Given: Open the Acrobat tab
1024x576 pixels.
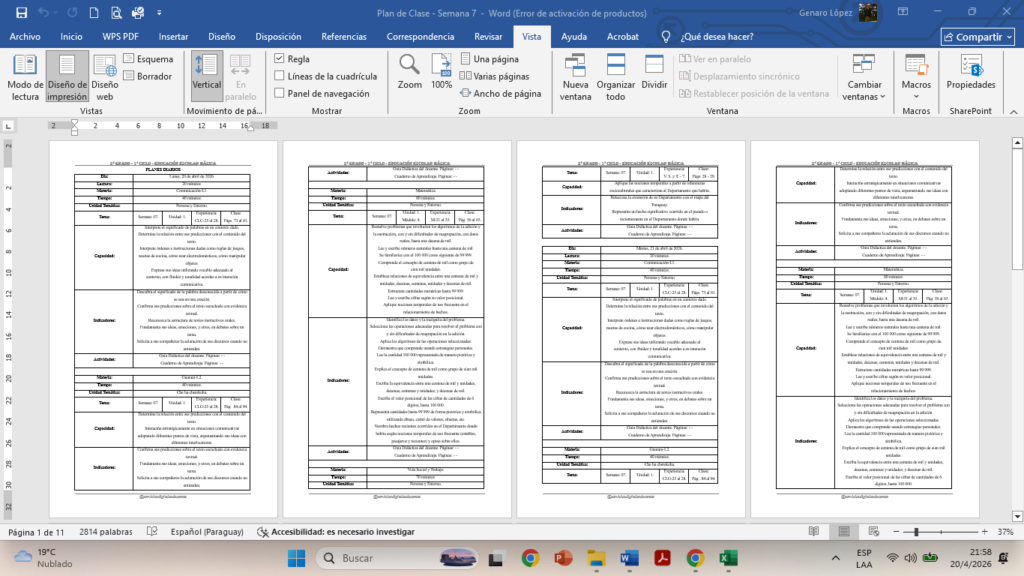Looking at the screenshot, I should 622,37.
